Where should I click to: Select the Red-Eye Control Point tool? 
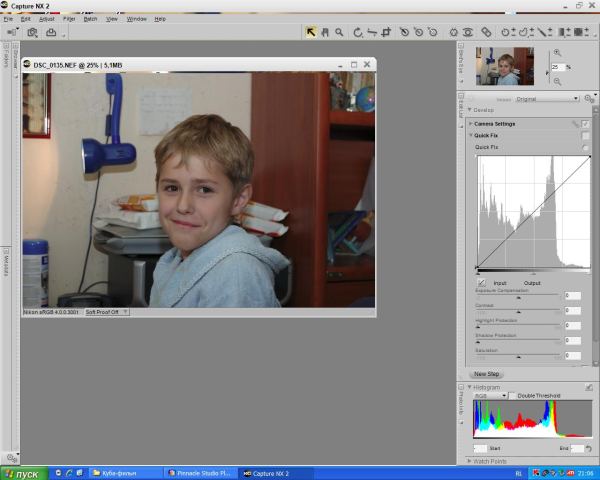[468, 33]
